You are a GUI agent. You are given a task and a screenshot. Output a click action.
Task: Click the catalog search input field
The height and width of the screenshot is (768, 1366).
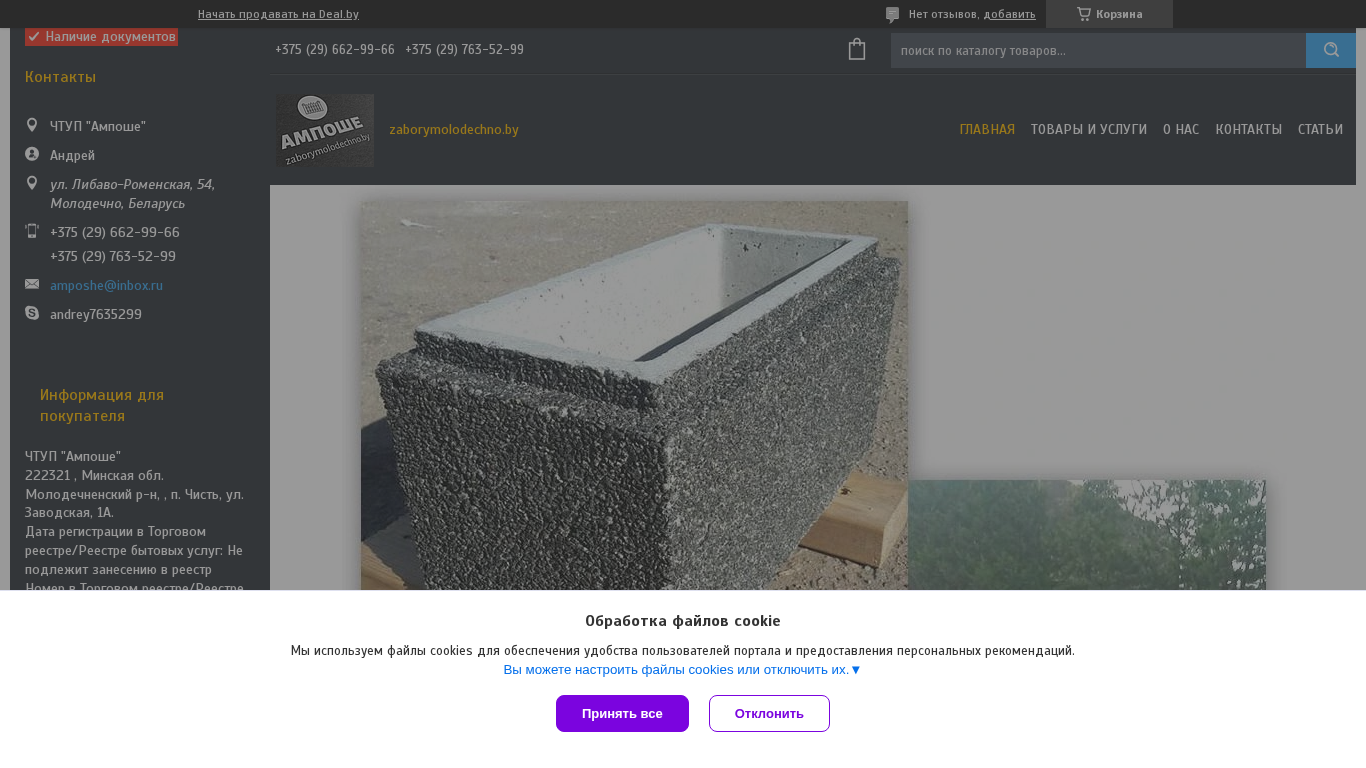point(1098,50)
